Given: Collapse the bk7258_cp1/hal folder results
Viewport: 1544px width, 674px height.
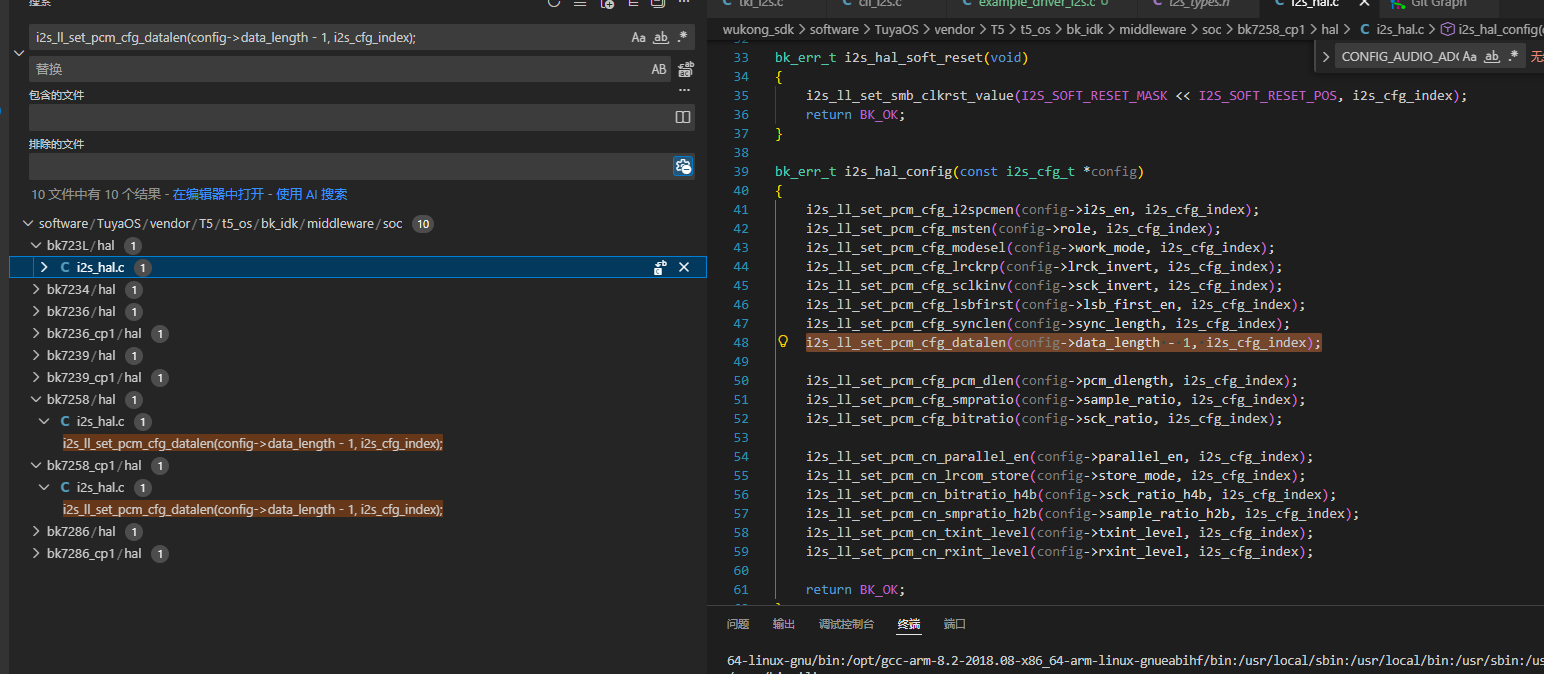Looking at the screenshot, I should pos(36,465).
